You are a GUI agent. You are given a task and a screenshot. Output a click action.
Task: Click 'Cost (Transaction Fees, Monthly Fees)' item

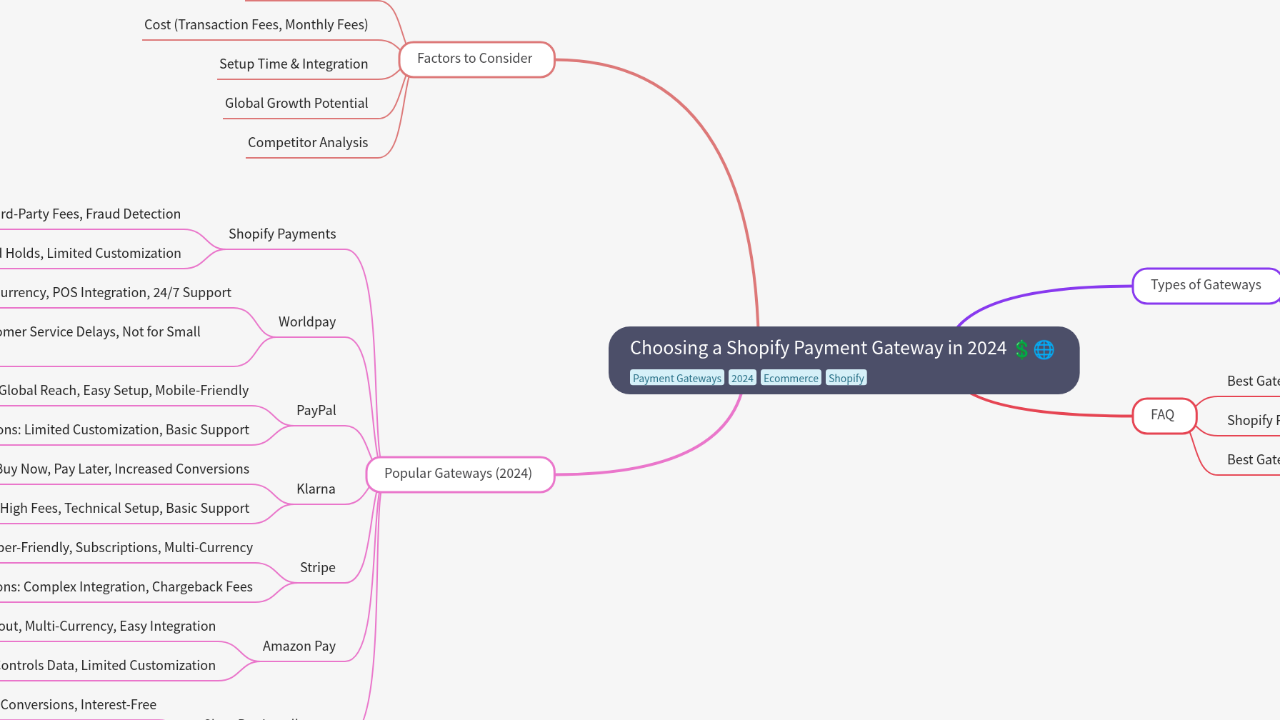click(x=256, y=24)
